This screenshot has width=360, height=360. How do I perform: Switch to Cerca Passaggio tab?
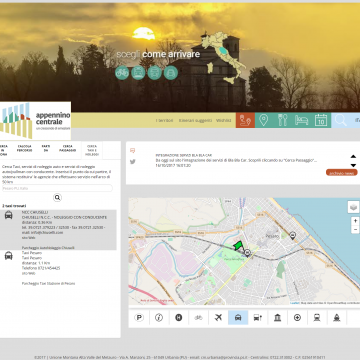(x=68, y=148)
